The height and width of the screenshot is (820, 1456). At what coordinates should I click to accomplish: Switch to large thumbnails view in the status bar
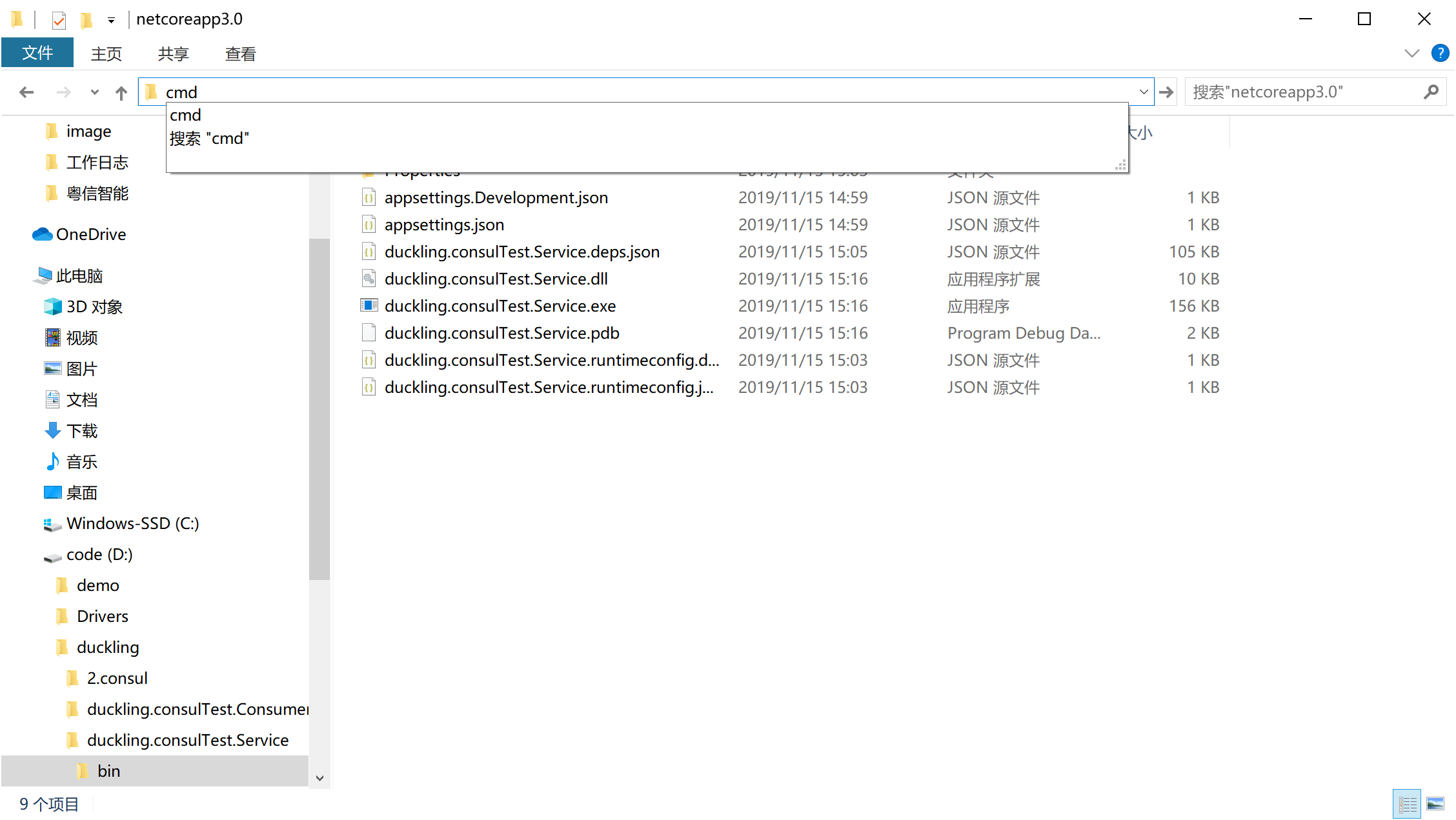tap(1435, 803)
